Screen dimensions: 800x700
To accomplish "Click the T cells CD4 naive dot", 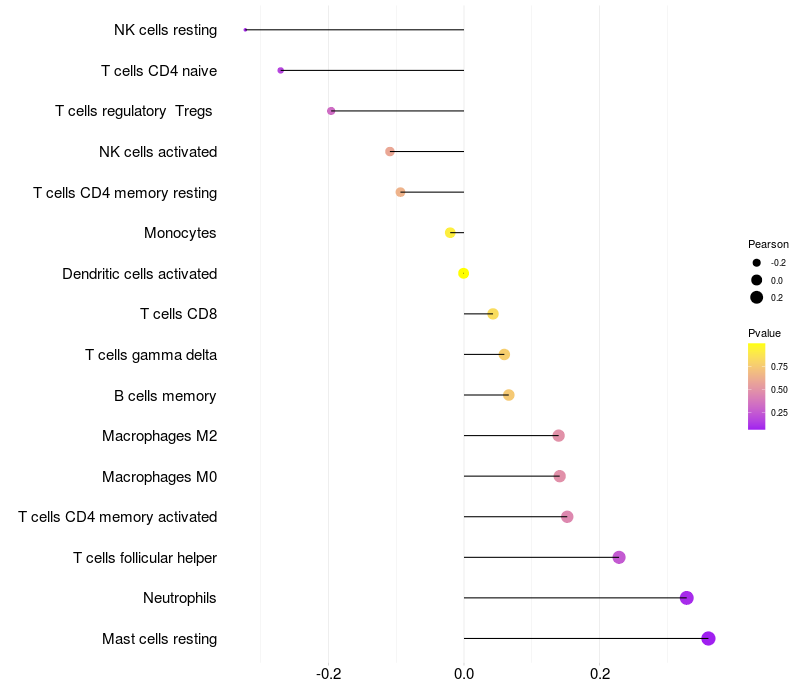I will point(280,70).
